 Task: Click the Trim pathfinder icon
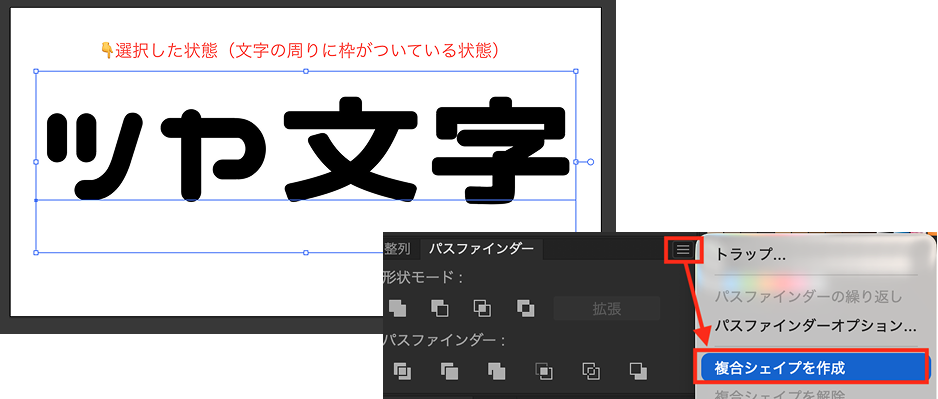pyautogui.click(x=449, y=371)
